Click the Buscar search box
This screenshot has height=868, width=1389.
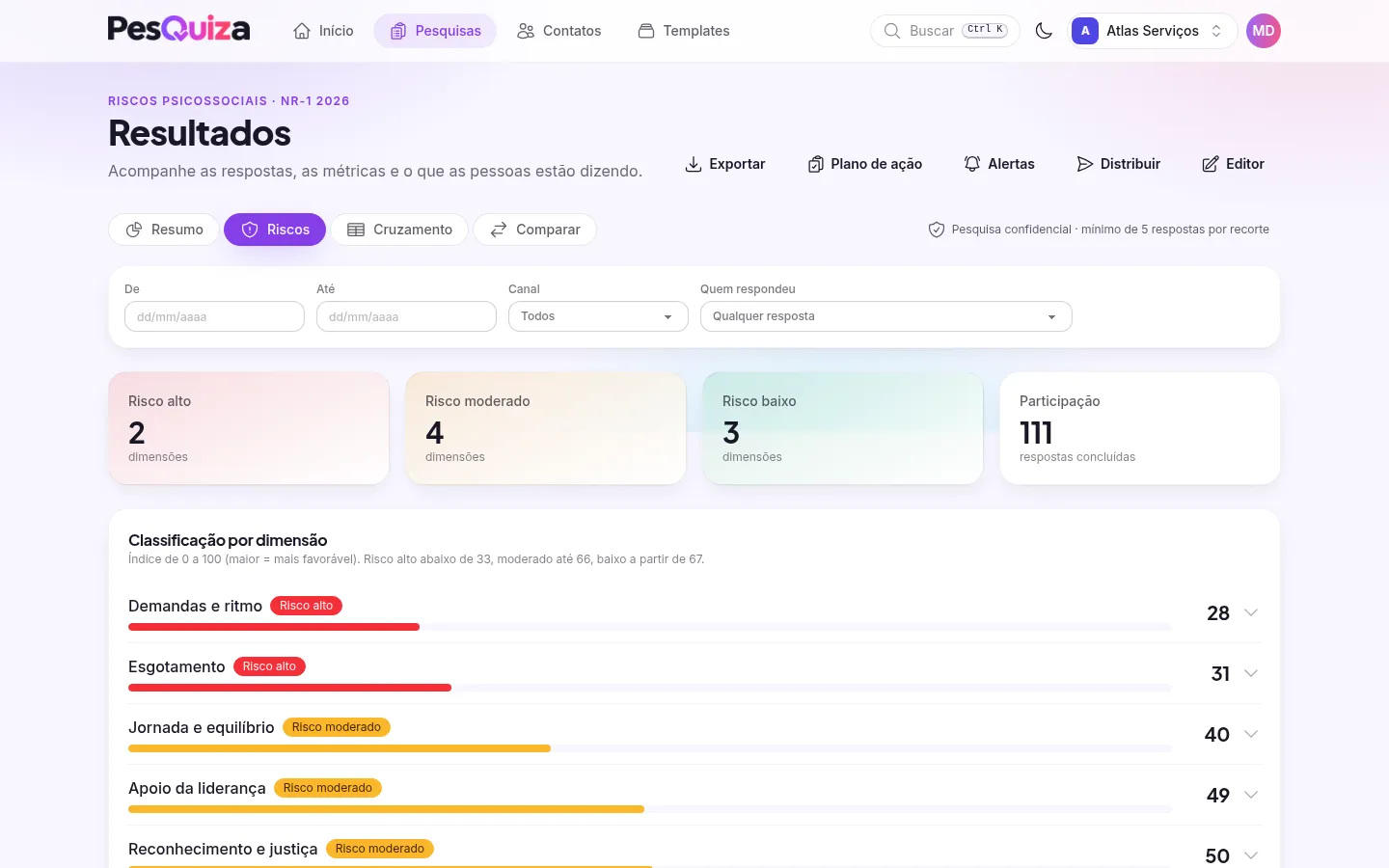(945, 31)
